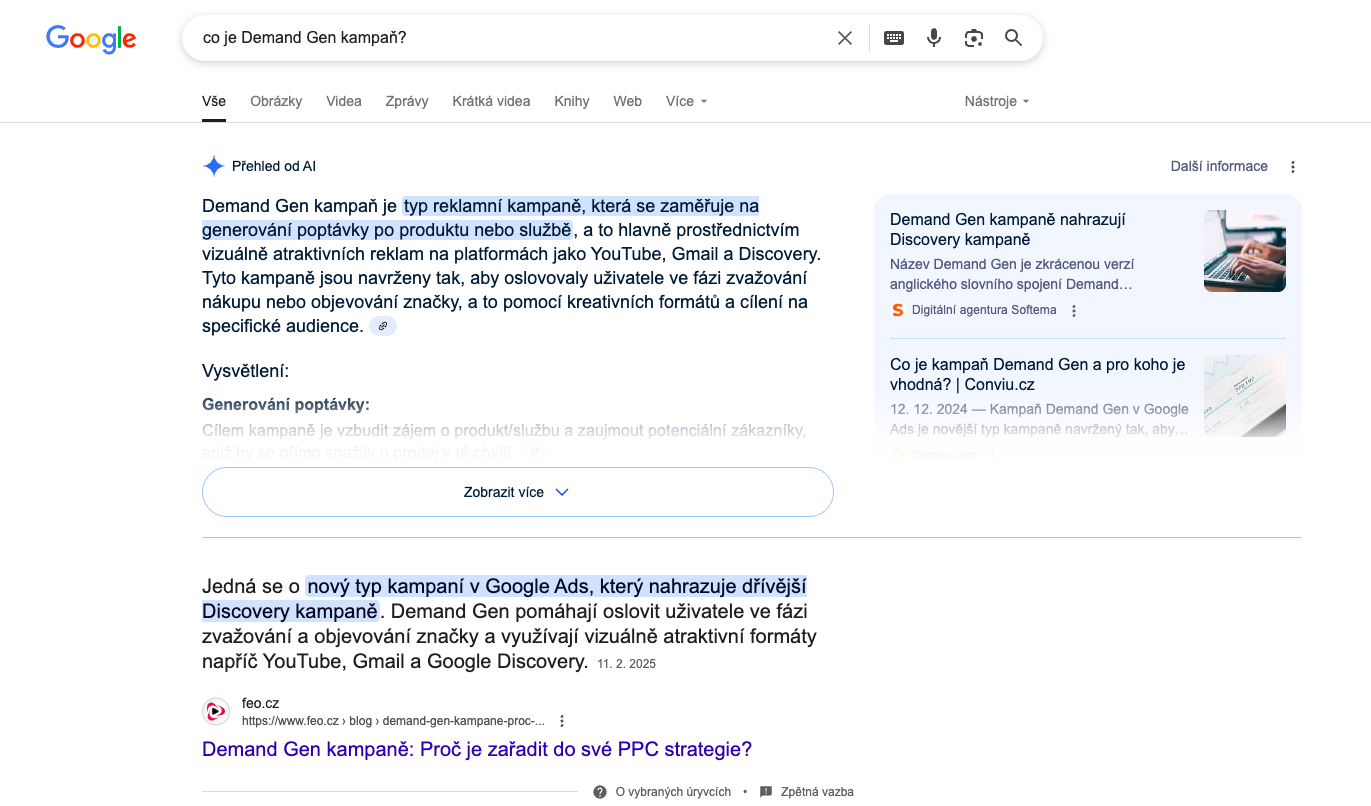Clear the search query with the X icon
Screen dimensions: 1371x806
(845, 38)
